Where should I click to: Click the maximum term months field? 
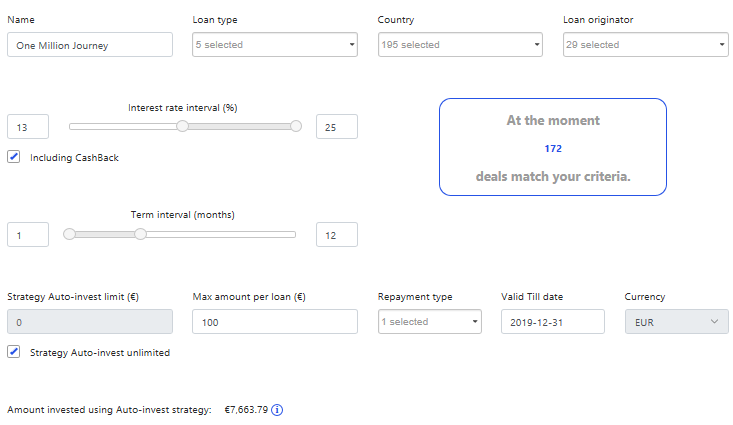coord(336,234)
